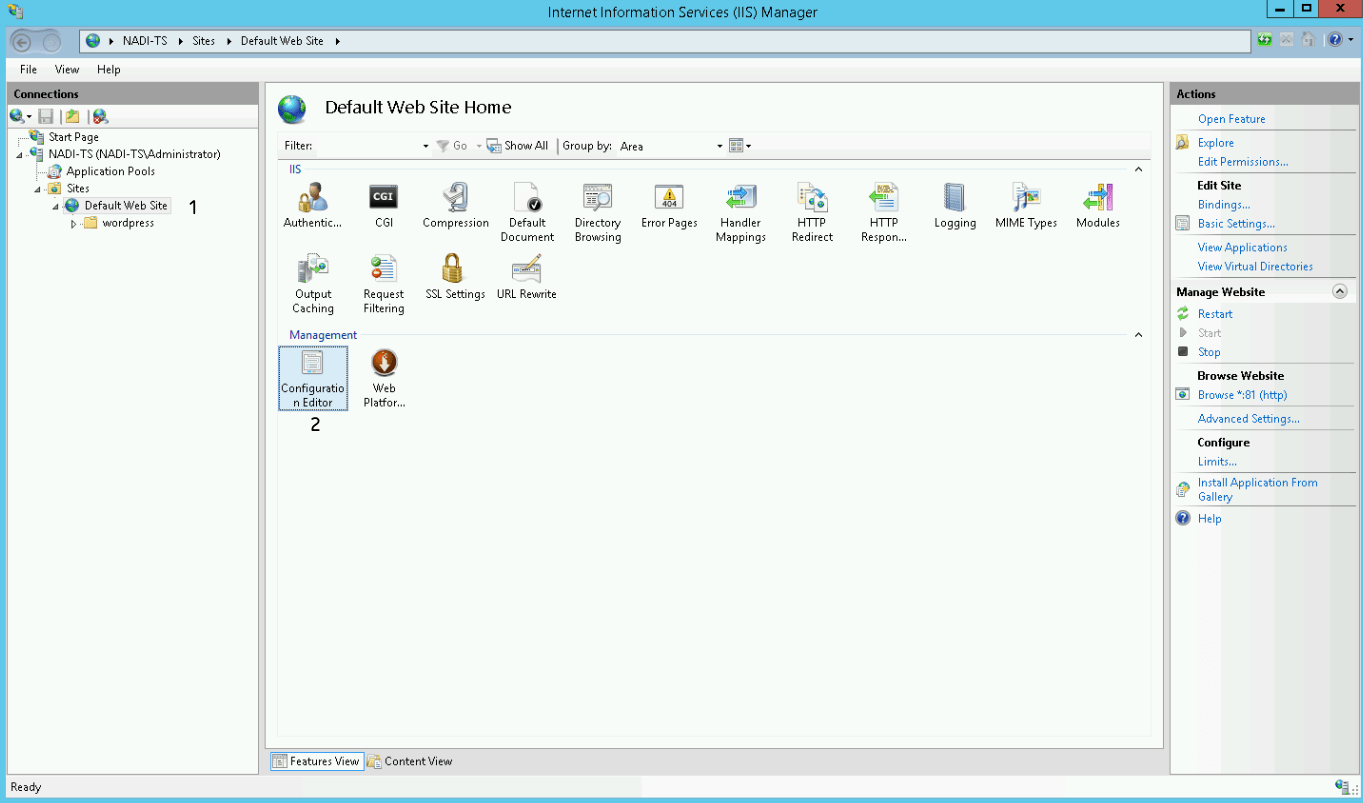Screen dimensions: 1363x803
Task: Click the help question mark in address bar
Action: pyautogui.click(x=1336, y=40)
